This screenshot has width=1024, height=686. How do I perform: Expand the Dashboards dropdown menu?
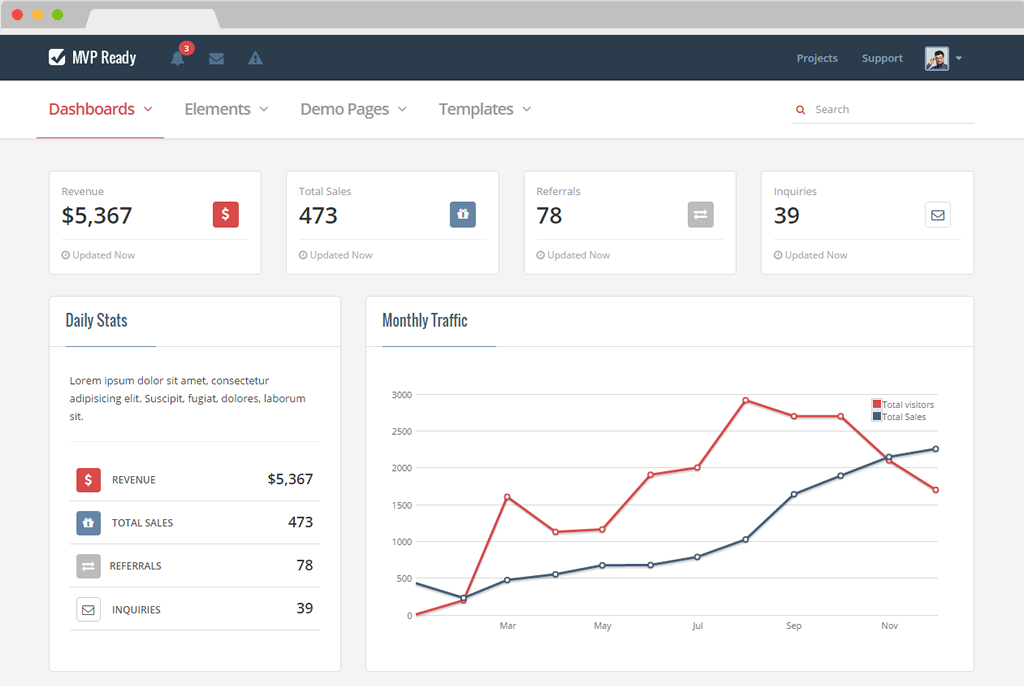point(100,109)
